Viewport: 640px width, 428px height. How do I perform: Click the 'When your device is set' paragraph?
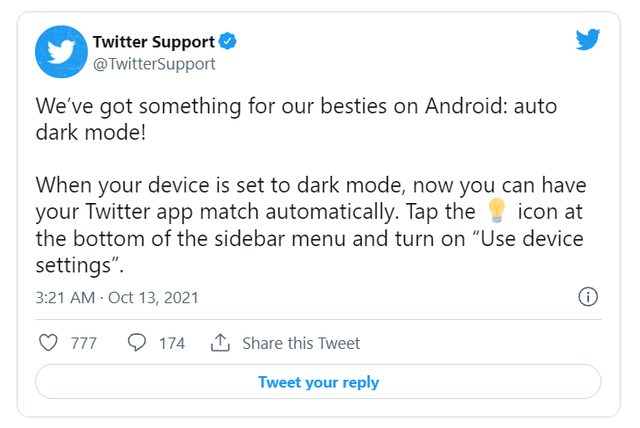point(311,225)
